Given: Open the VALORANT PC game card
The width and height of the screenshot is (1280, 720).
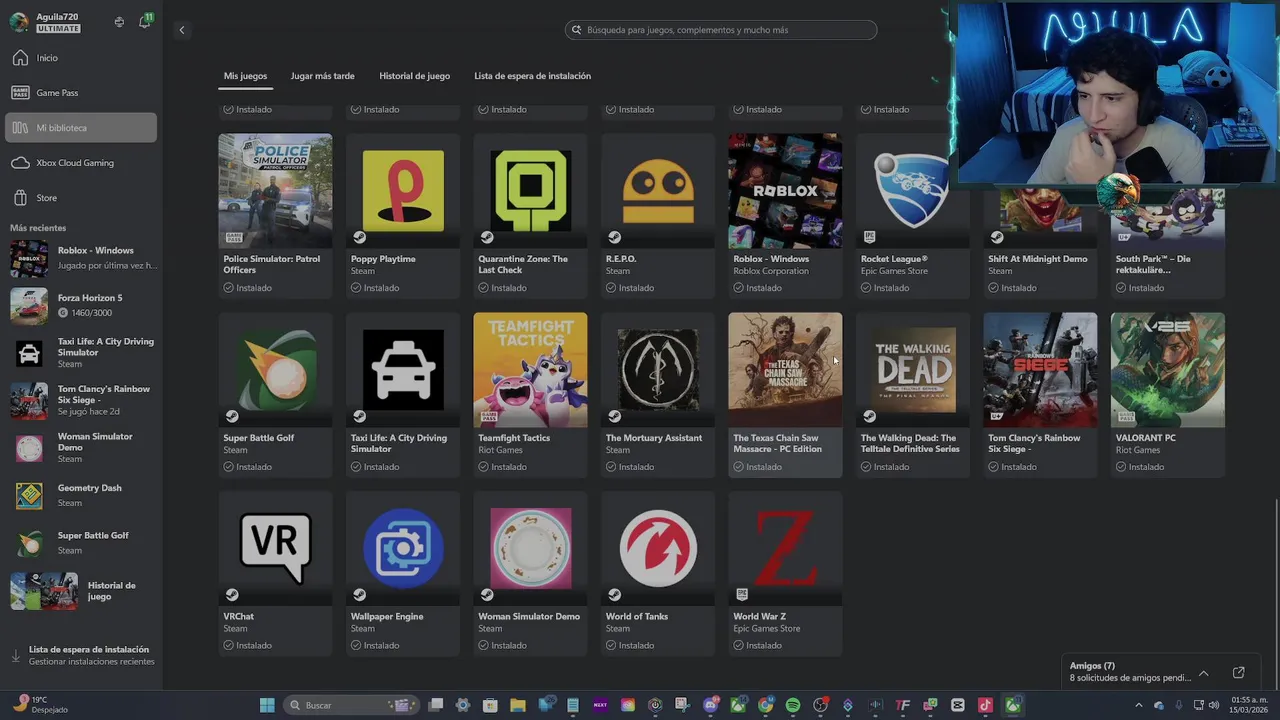Looking at the screenshot, I should [1168, 394].
